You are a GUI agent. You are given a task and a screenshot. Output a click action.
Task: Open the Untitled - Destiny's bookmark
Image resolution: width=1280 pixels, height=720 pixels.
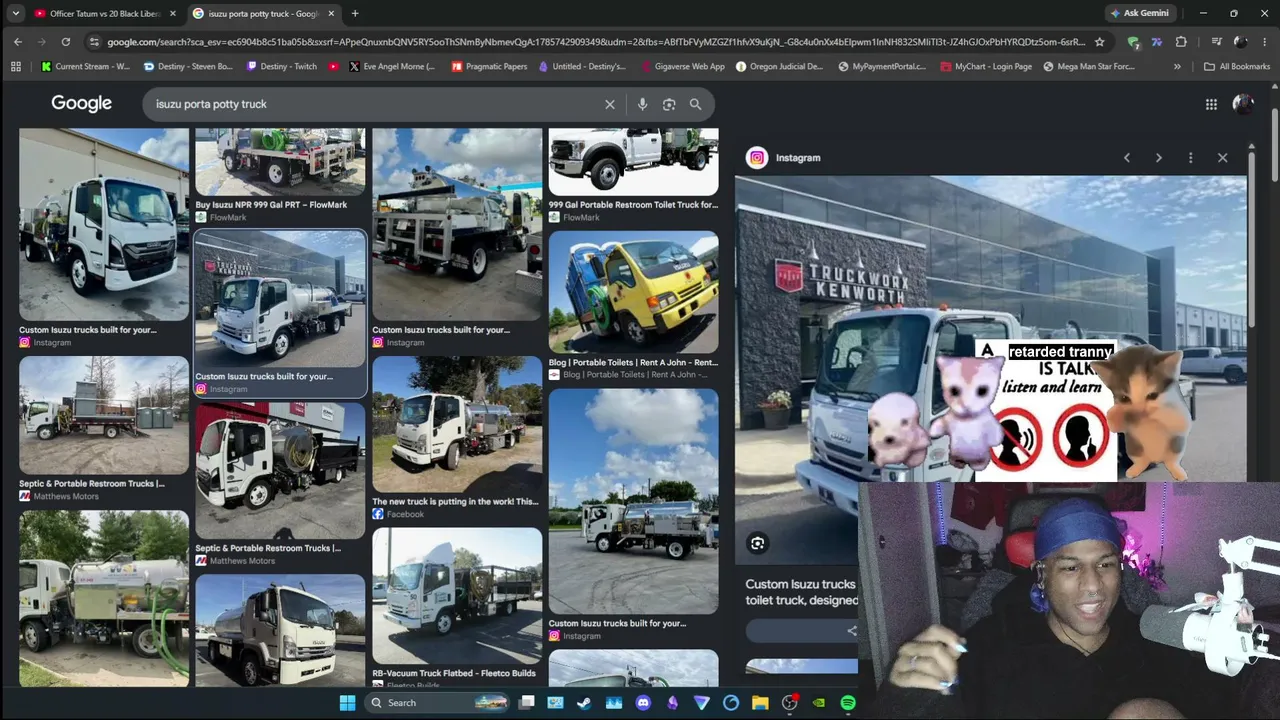[583, 67]
